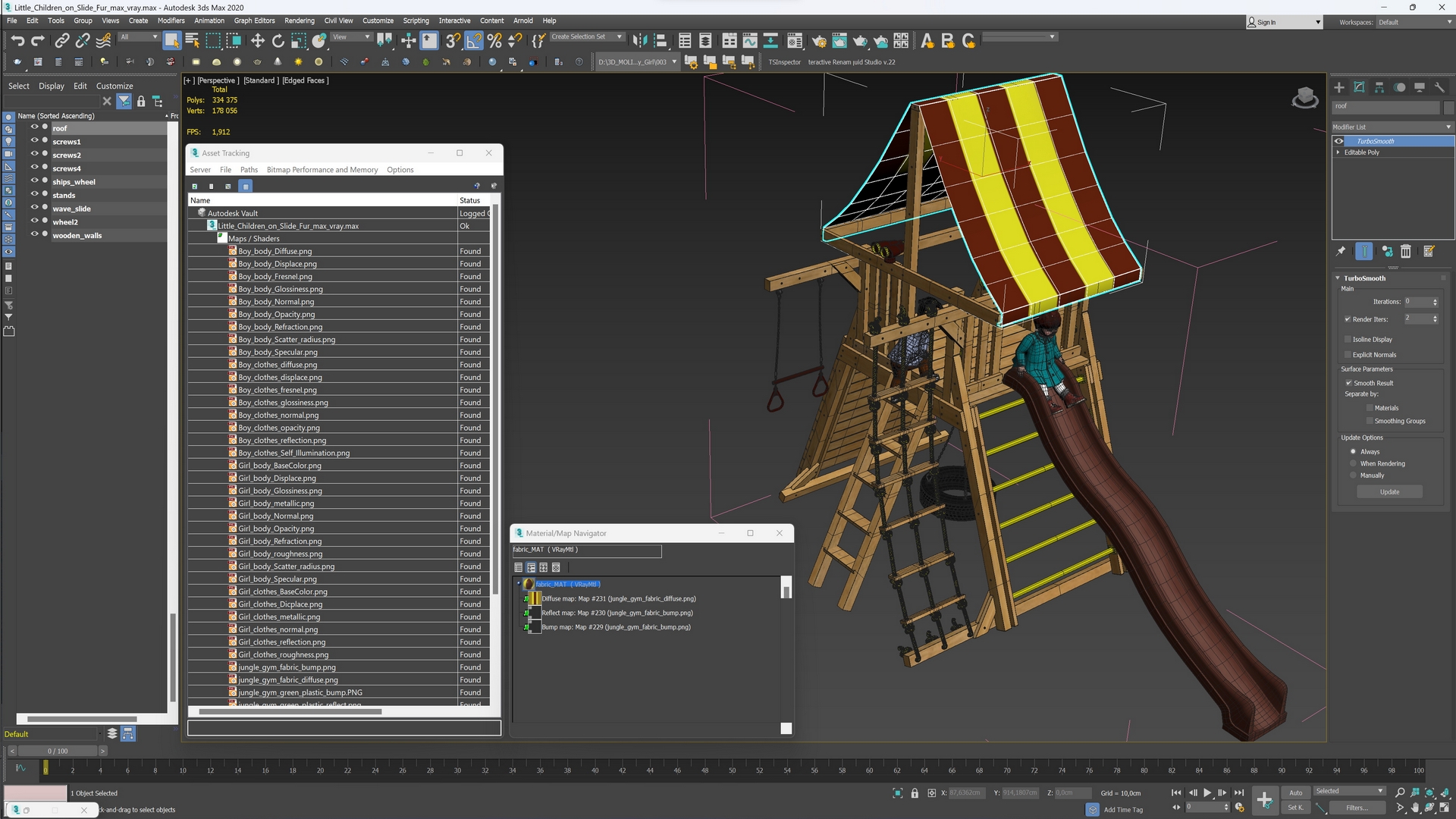Open the Sign In dropdown
This screenshot has width=1456, height=819.
pos(1285,22)
